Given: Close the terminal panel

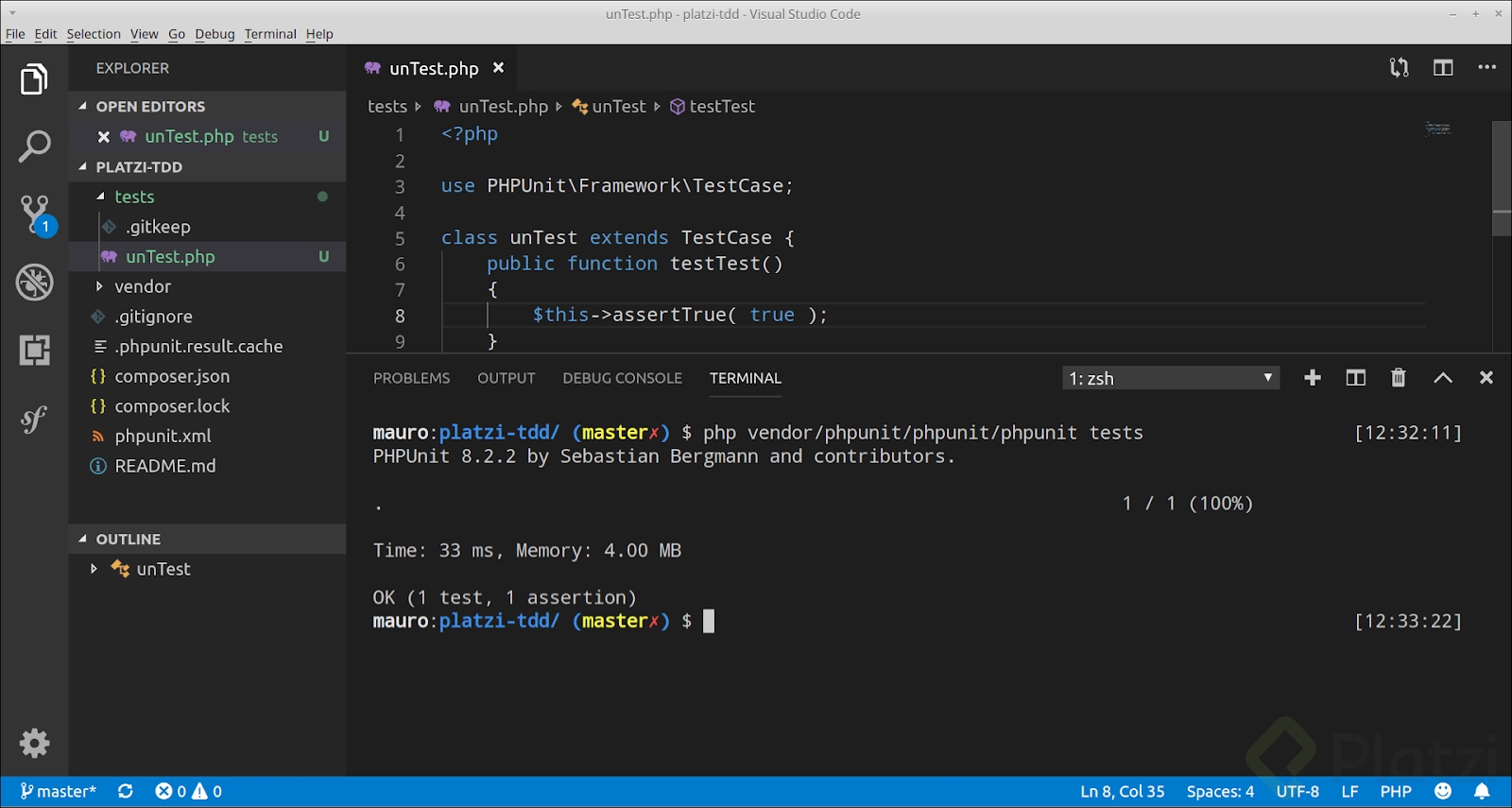Looking at the screenshot, I should click(x=1486, y=378).
